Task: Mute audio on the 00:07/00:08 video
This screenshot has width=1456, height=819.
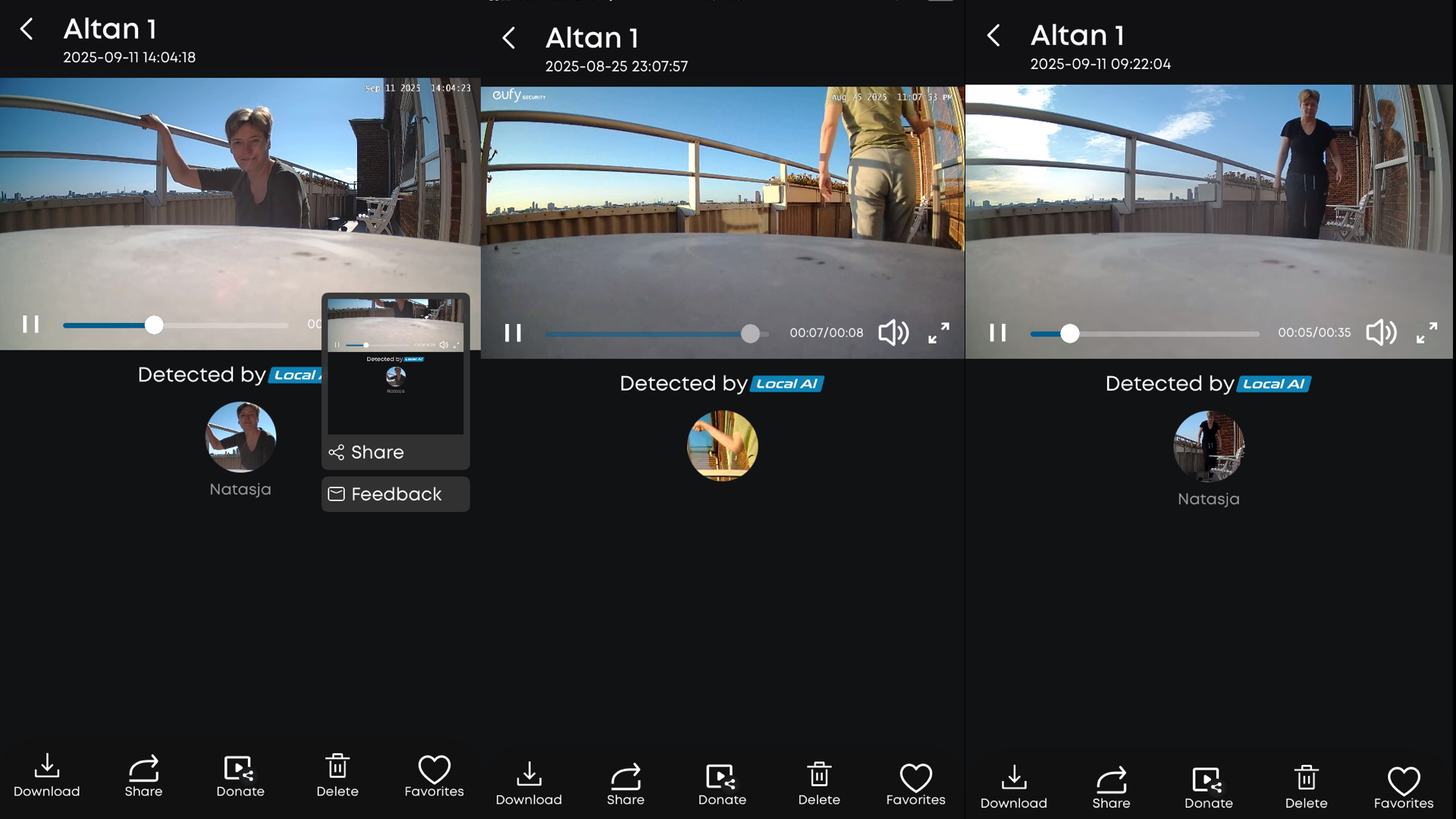Action: pyautogui.click(x=893, y=333)
